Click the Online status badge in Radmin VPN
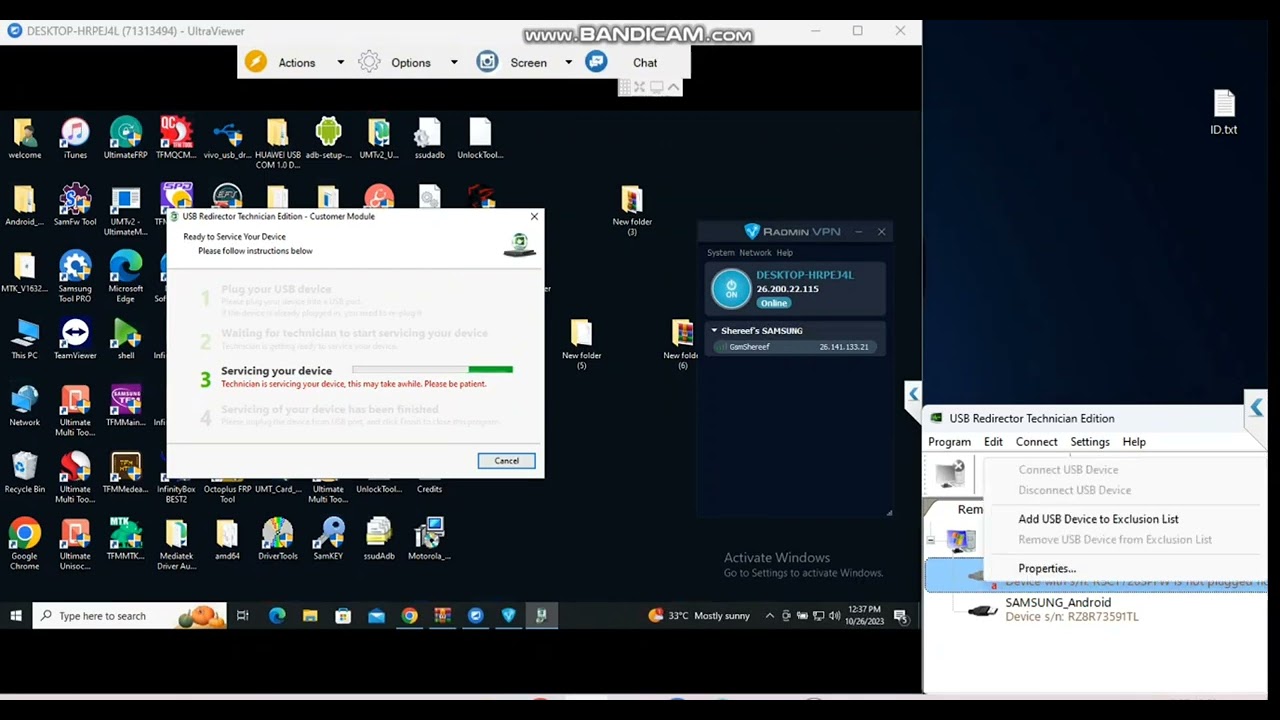This screenshot has width=1280, height=720. (774, 302)
